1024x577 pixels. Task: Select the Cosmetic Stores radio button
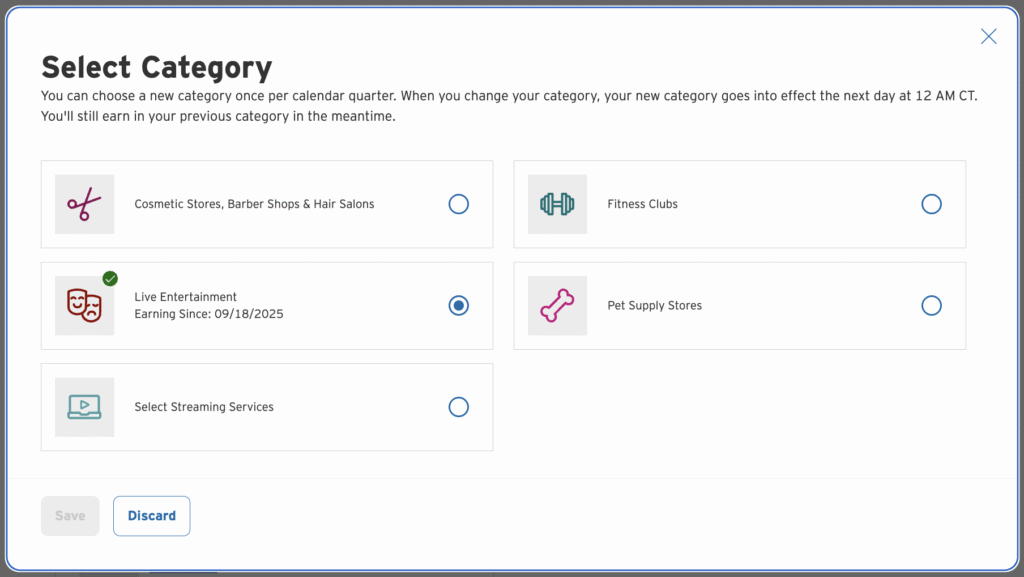(x=458, y=204)
